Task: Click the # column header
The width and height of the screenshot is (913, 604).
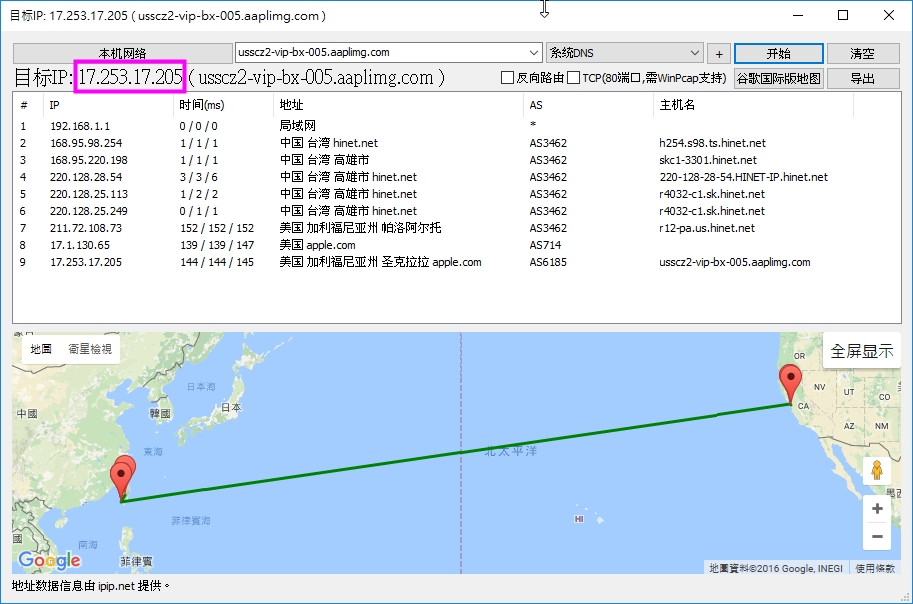Action: click(29, 105)
